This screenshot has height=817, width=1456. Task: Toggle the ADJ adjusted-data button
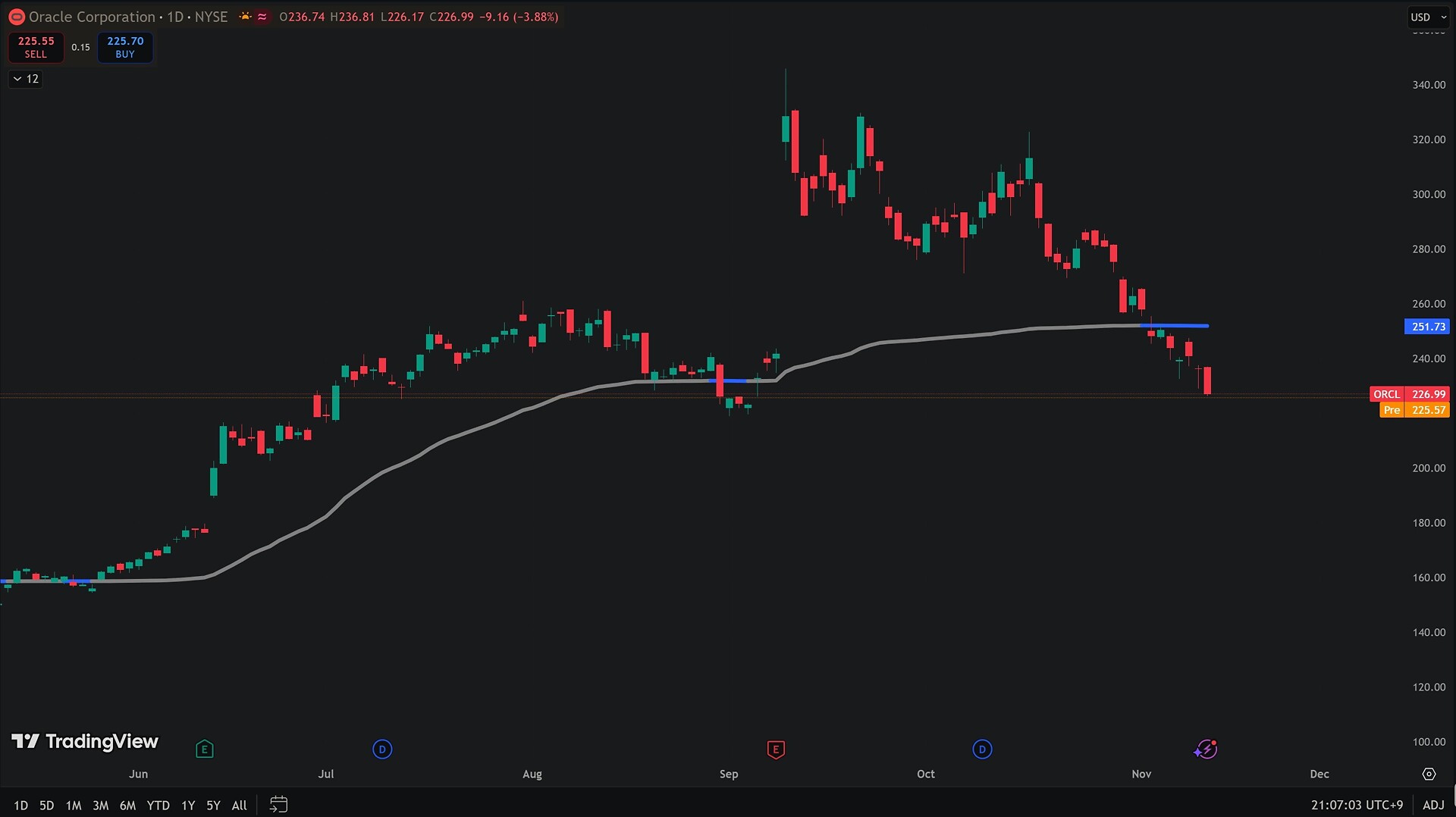[1433, 805]
